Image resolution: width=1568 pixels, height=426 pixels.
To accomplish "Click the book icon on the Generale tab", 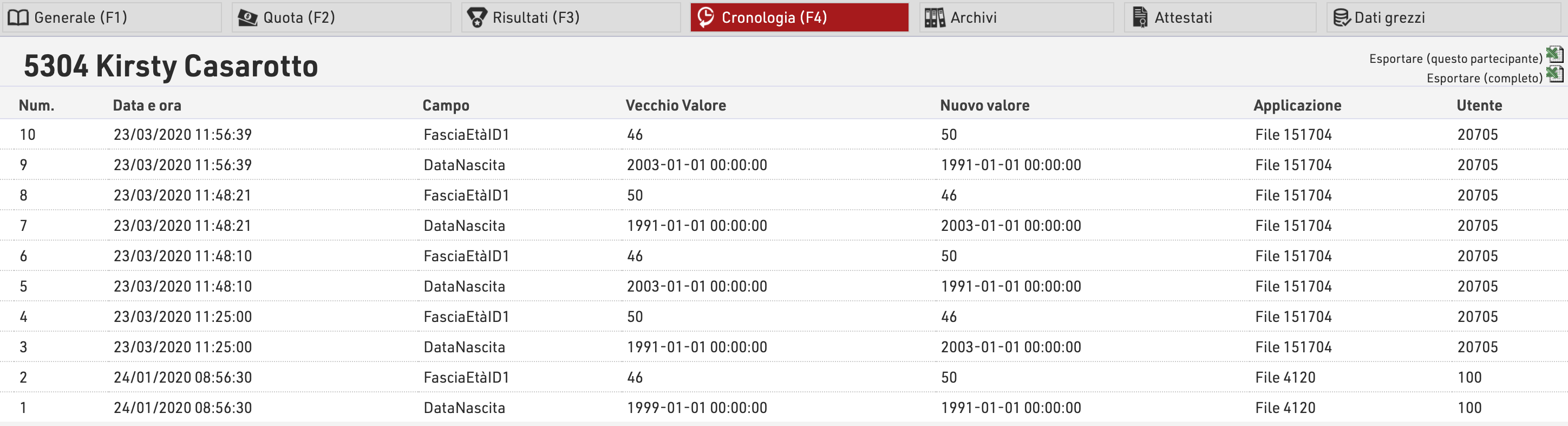I will coord(18,18).
